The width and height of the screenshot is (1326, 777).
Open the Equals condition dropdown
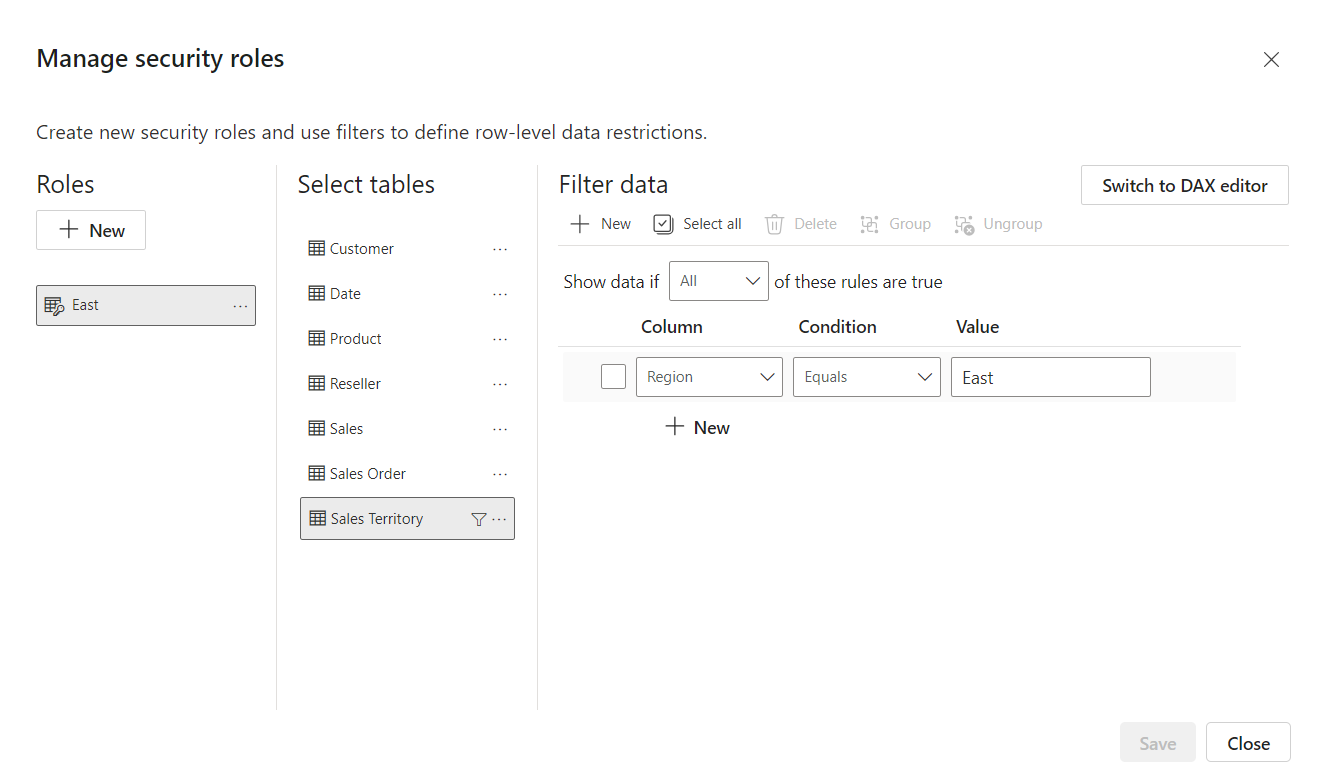866,376
